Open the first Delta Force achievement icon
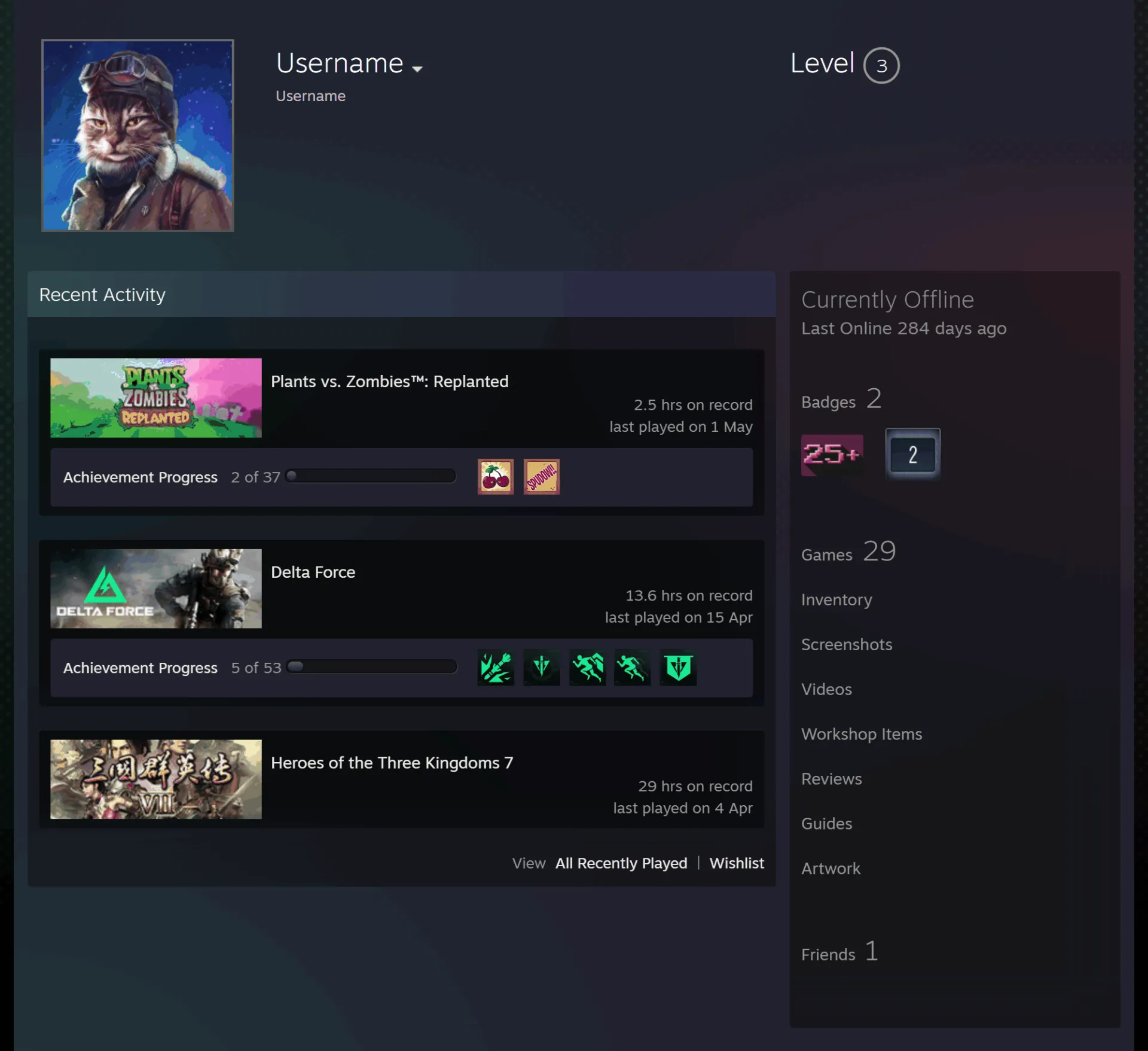This screenshot has width=1148, height=1051. [x=496, y=668]
